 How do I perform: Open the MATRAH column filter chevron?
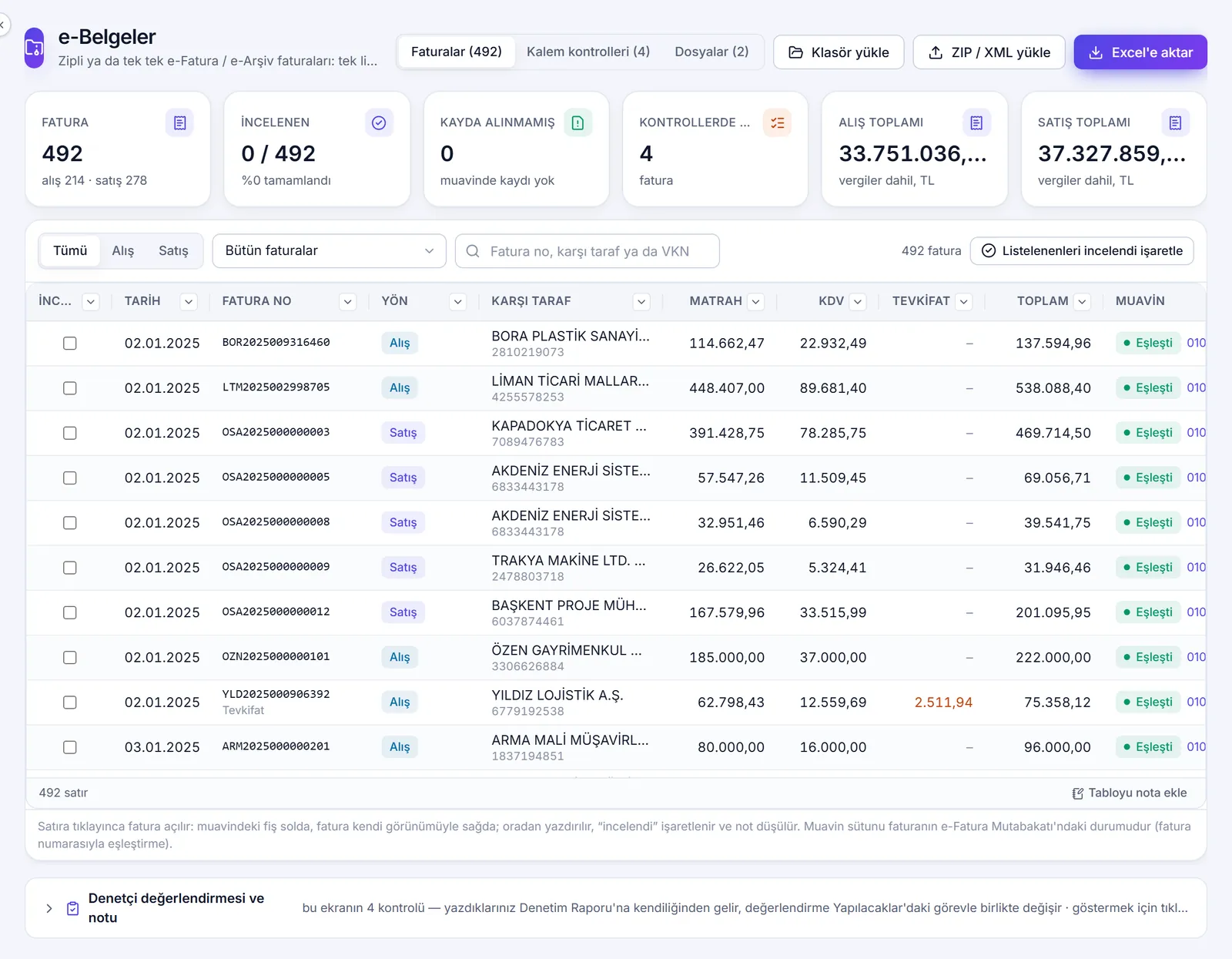coord(756,302)
